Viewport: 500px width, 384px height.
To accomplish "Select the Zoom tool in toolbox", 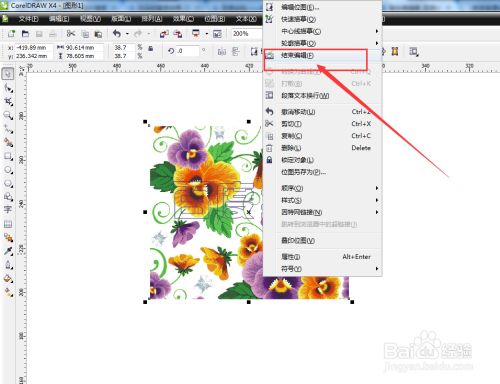I will click(x=8, y=116).
